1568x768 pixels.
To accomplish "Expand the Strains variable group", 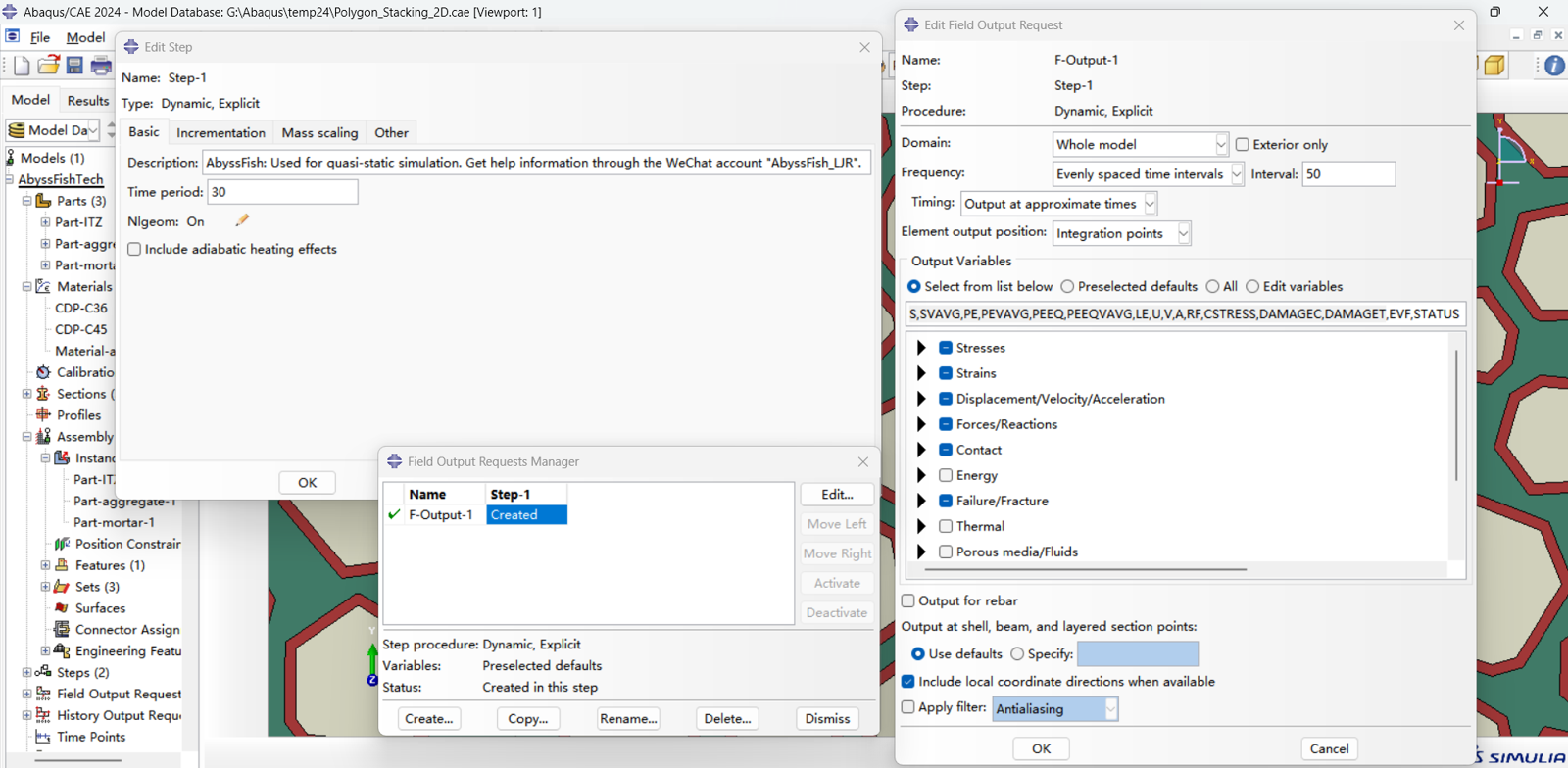I will [921, 373].
